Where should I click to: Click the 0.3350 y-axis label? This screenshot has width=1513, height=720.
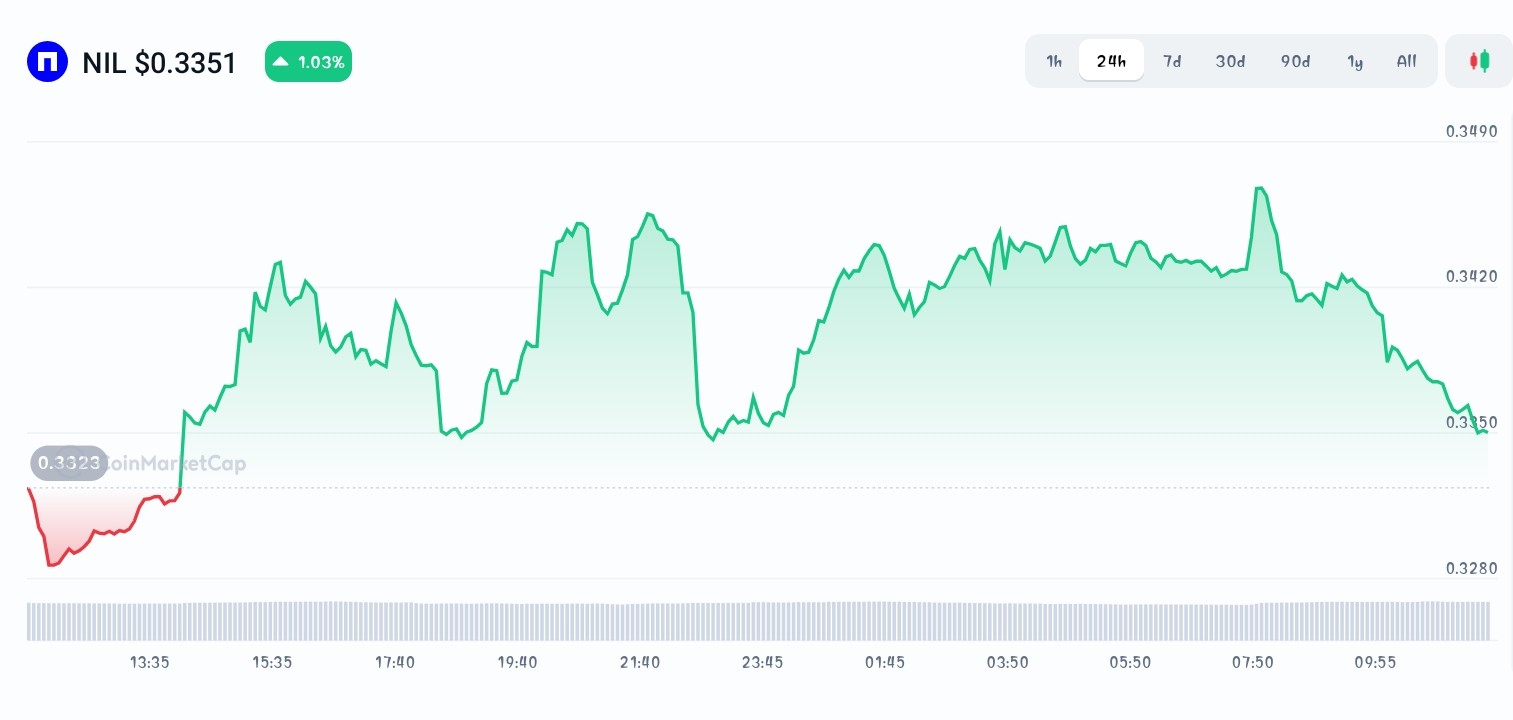click(1471, 423)
